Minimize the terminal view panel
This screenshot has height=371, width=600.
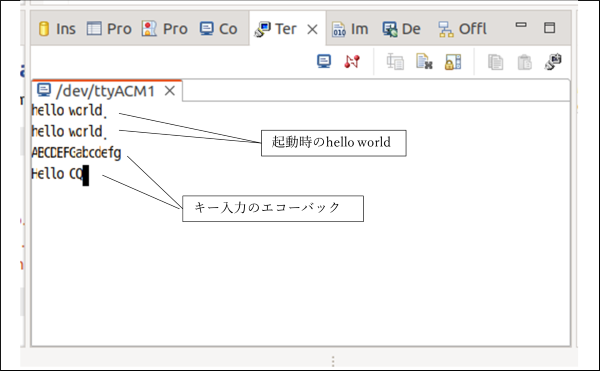[x=521, y=25]
